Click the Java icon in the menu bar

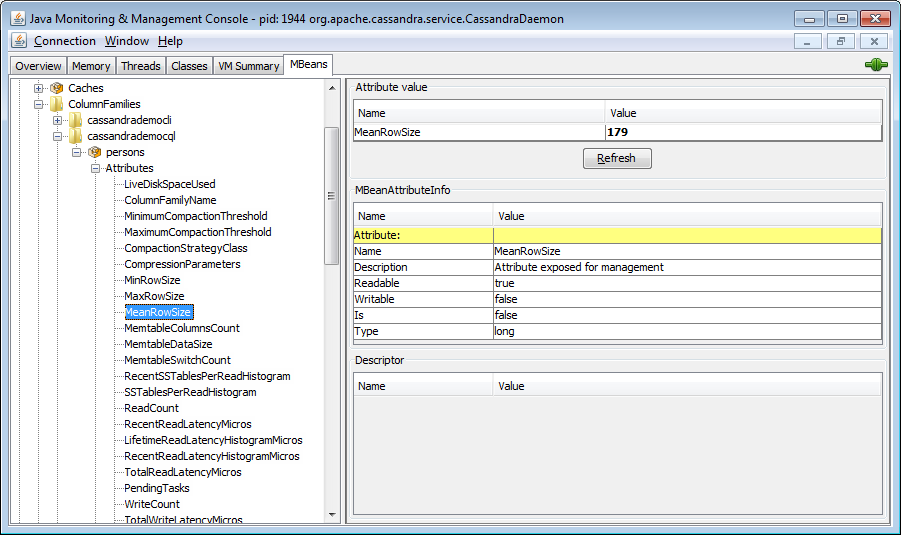point(18,41)
